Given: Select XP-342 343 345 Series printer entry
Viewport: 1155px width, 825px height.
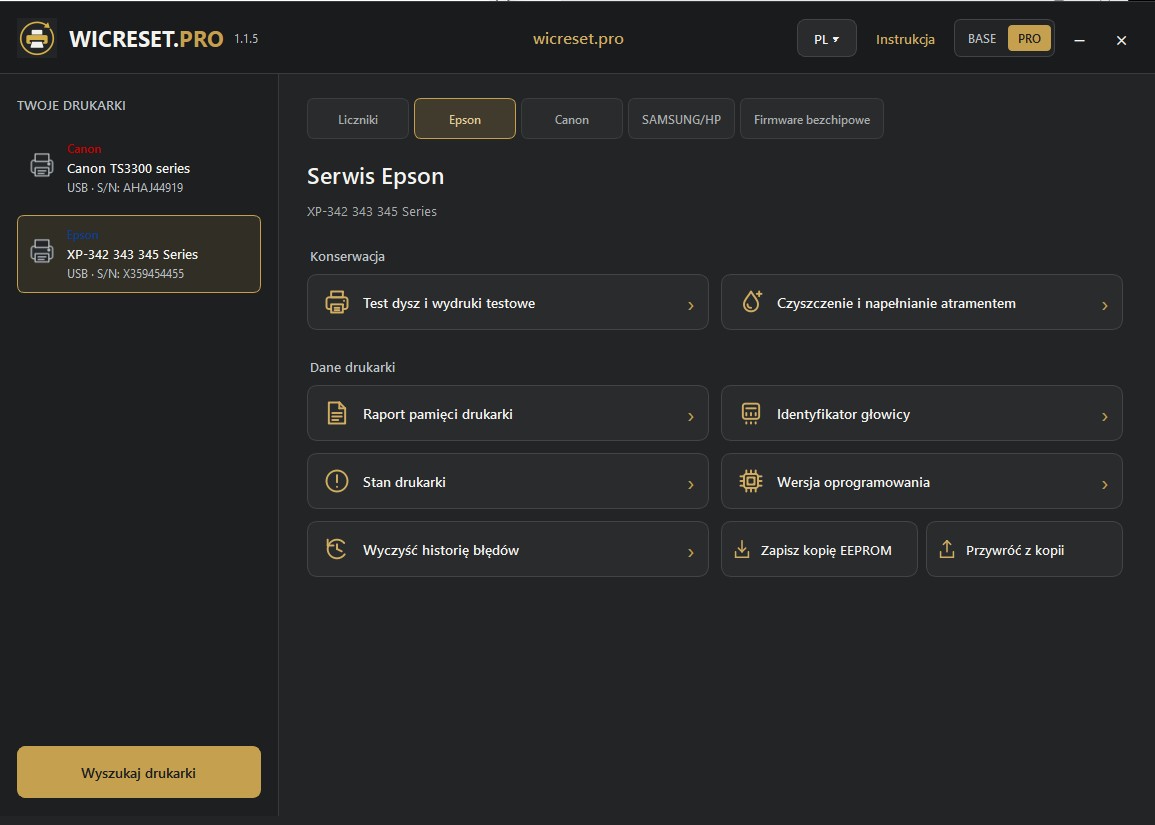Looking at the screenshot, I should coord(138,254).
